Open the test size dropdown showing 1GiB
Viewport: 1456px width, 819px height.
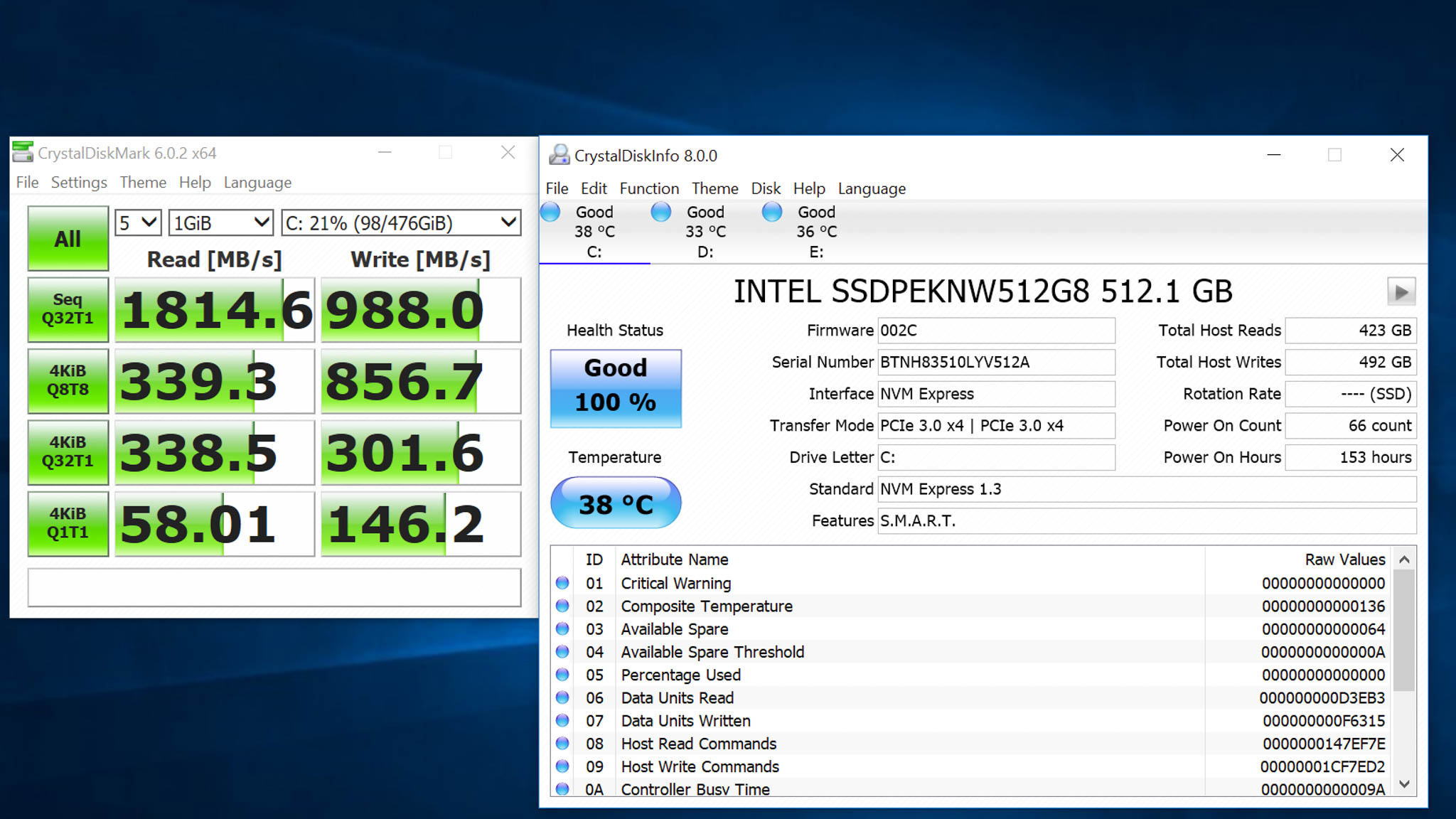[x=220, y=223]
